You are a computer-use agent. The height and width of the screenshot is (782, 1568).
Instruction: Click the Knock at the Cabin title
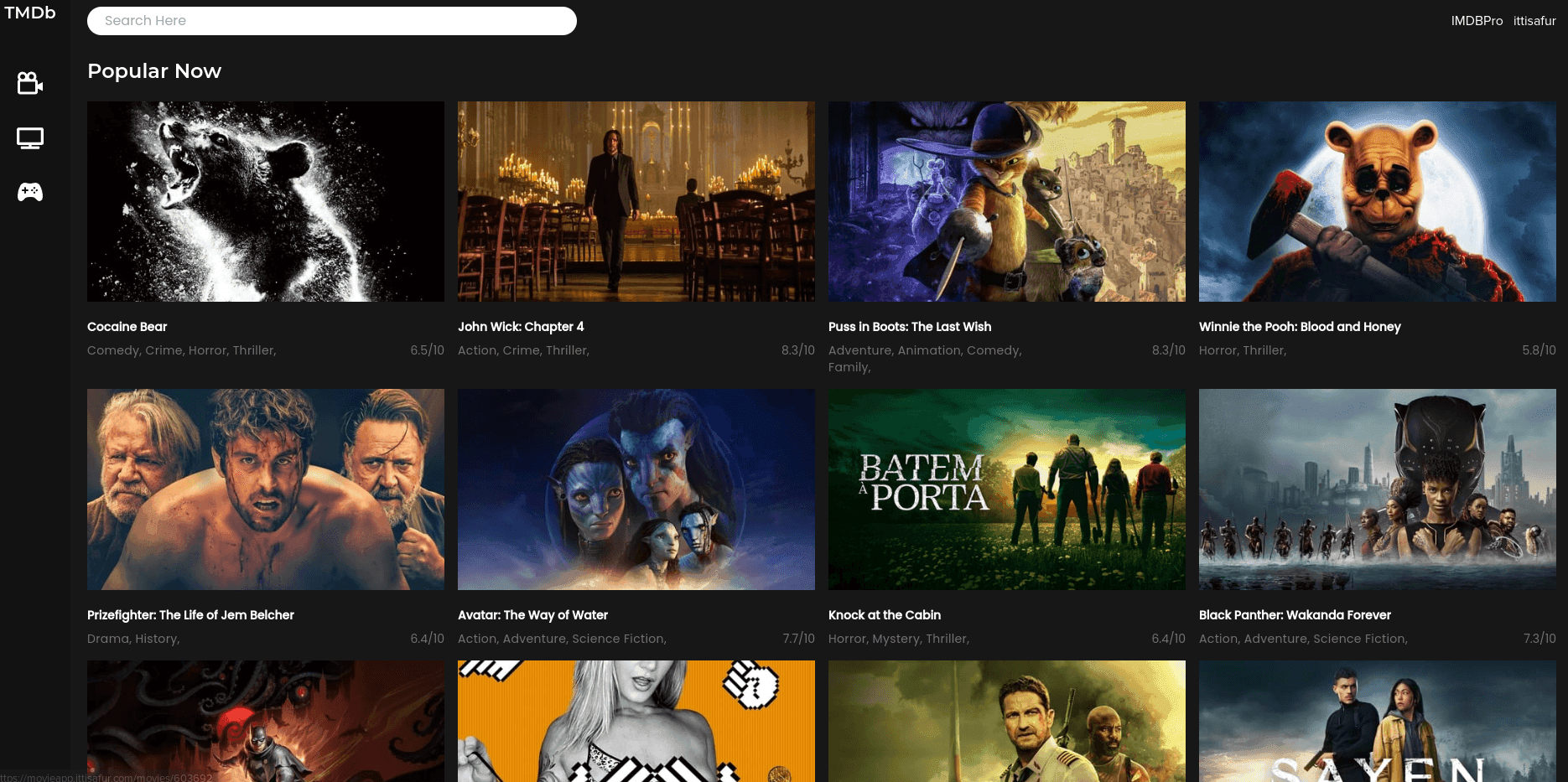[885, 615]
